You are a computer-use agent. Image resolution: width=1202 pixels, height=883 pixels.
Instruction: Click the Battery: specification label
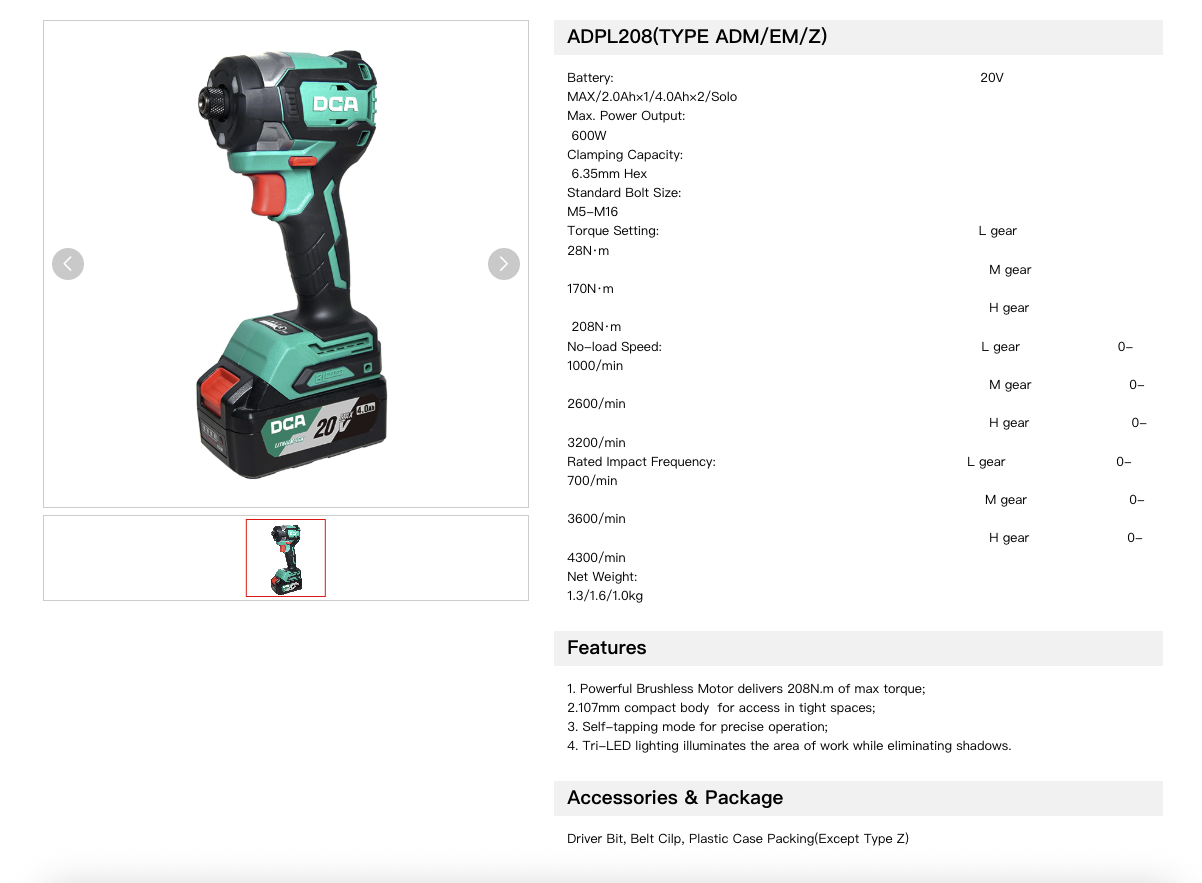590,78
